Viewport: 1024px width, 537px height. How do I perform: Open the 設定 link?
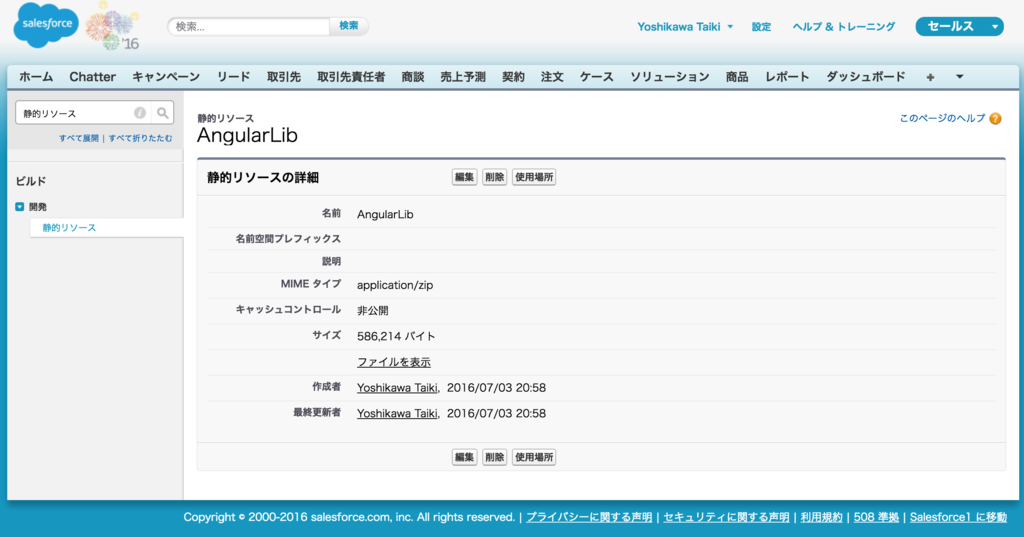point(761,27)
